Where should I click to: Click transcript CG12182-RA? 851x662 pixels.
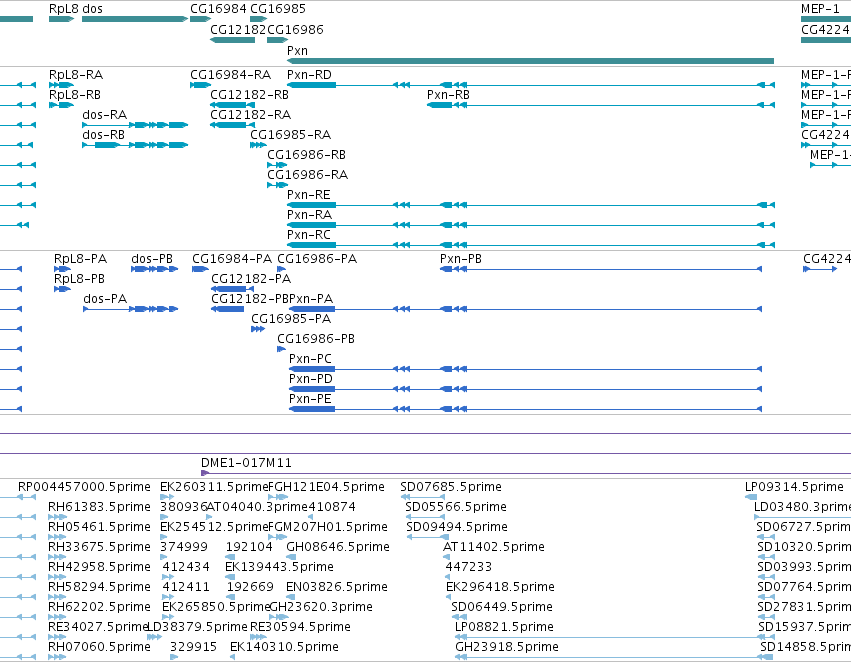coord(232,125)
